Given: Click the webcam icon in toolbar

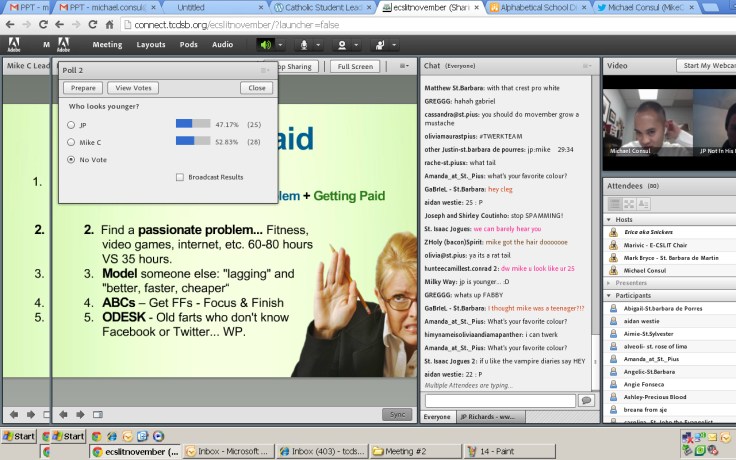Looking at the screenshot, I should pyautogui.click(x=342, y=45).
